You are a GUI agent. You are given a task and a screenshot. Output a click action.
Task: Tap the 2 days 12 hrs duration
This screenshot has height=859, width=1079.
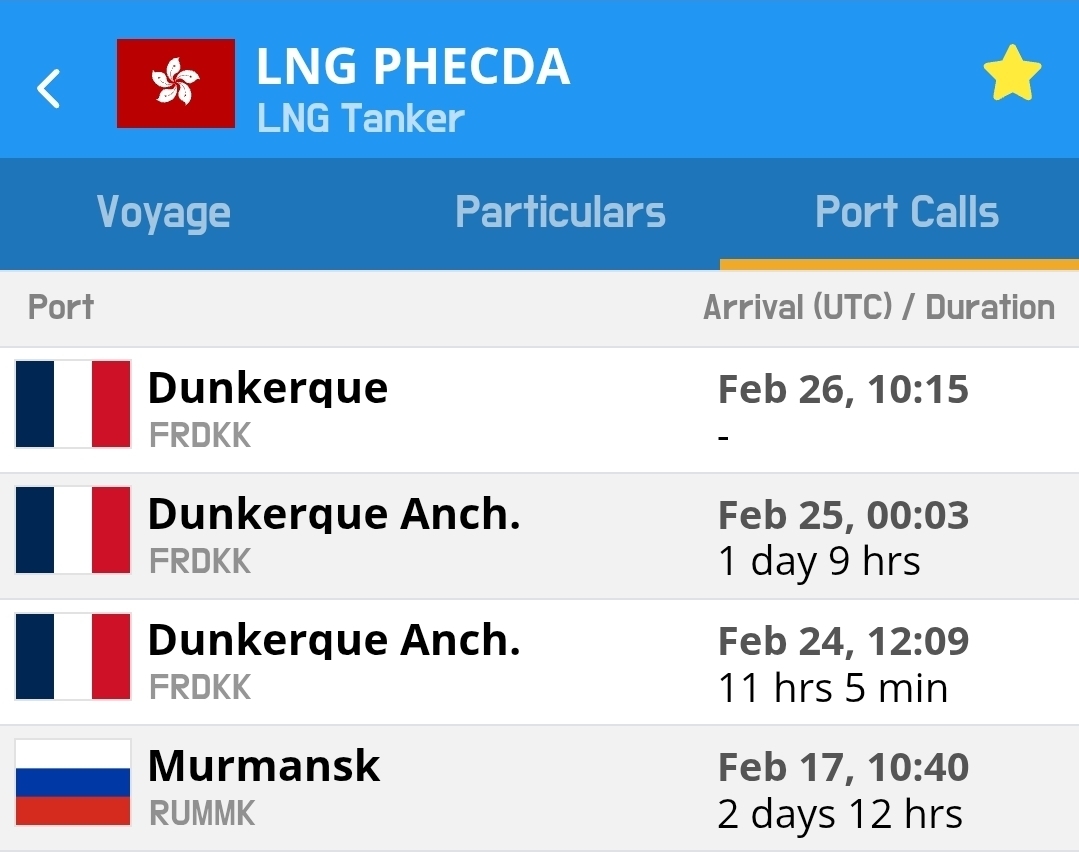point(840,814)
